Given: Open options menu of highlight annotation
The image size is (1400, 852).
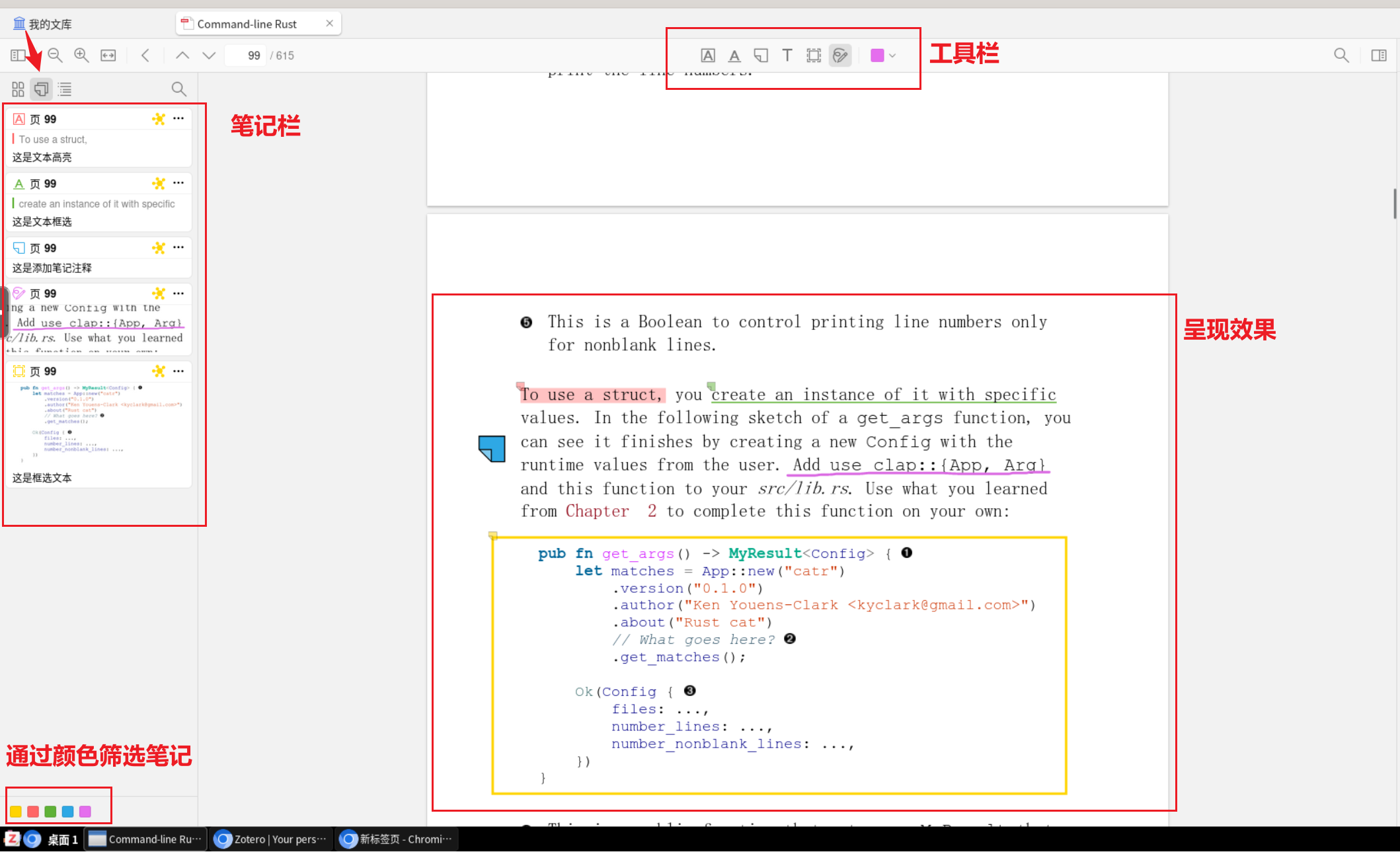Looking at the screenshot, I should (178, 119).
